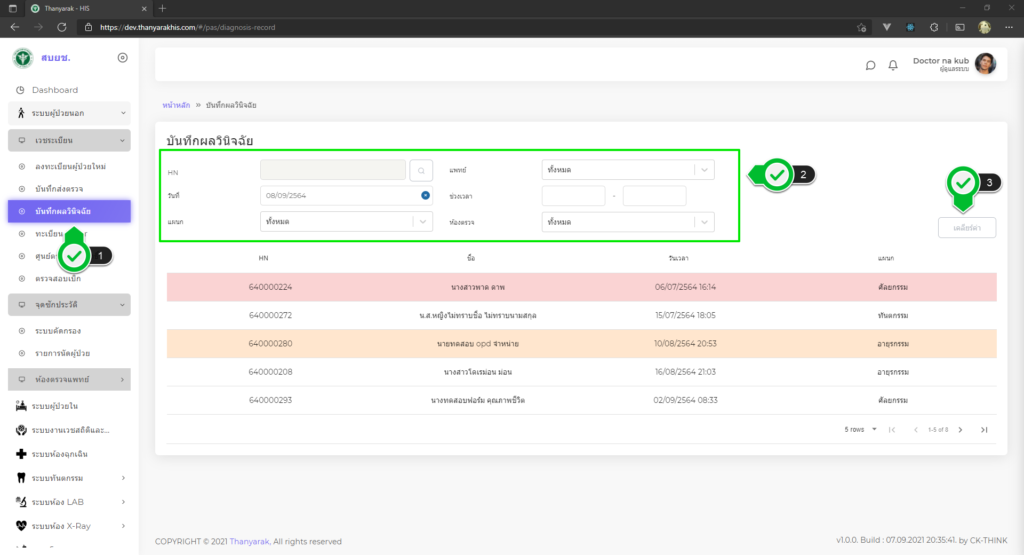Click the หน้าหลัก breadcrumb link

point(175,104)
